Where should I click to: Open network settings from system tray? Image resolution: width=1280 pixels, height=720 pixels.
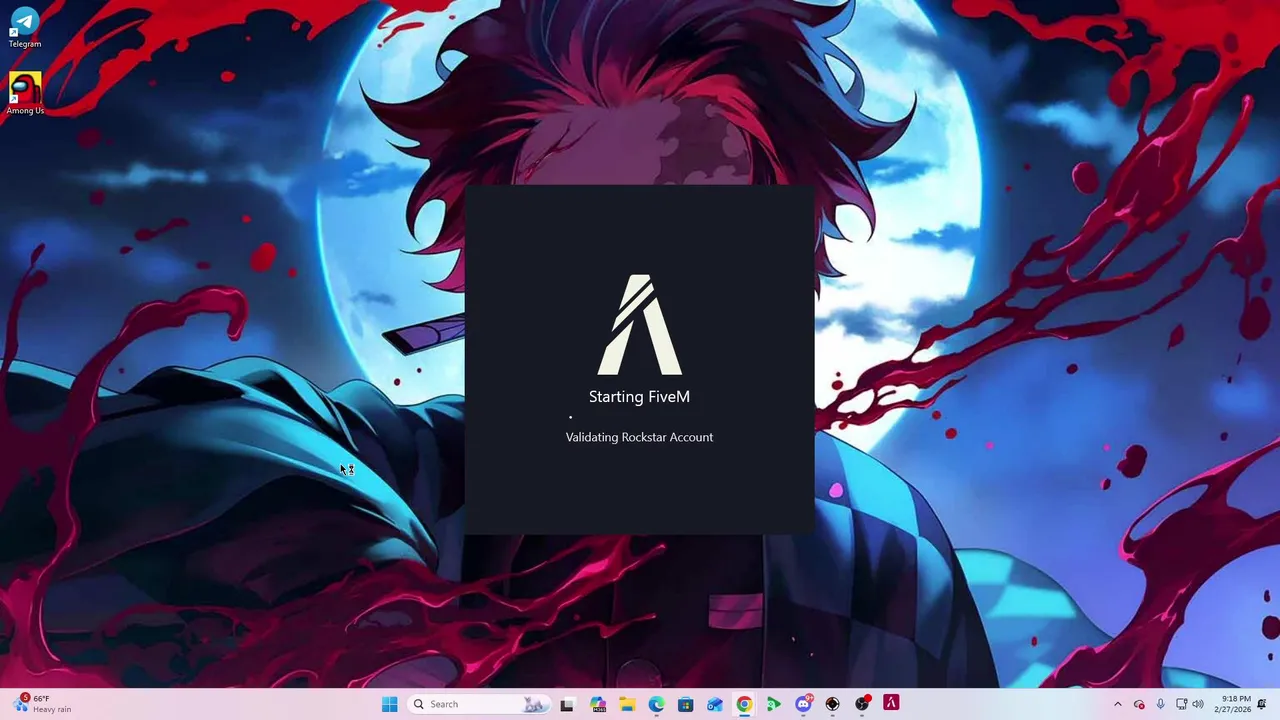pos(1181,704)
